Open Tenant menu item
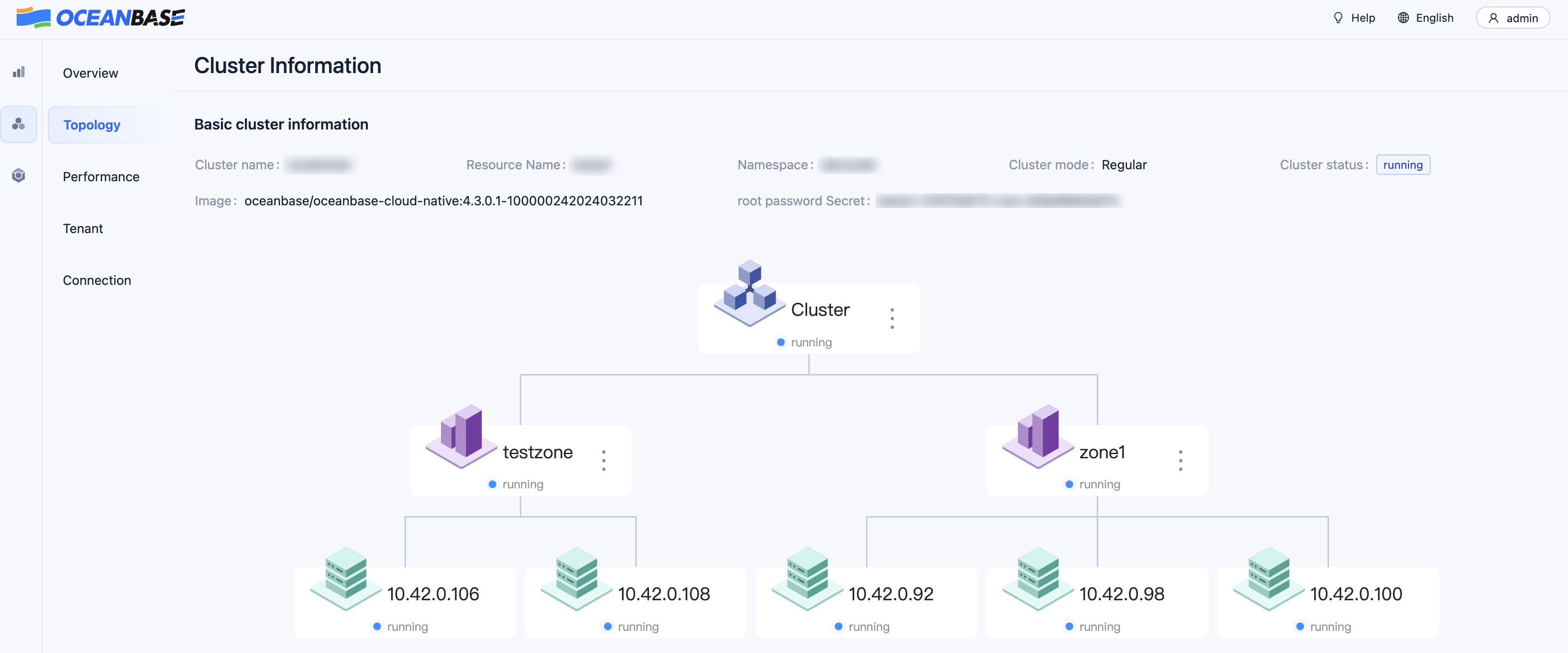 83,228
